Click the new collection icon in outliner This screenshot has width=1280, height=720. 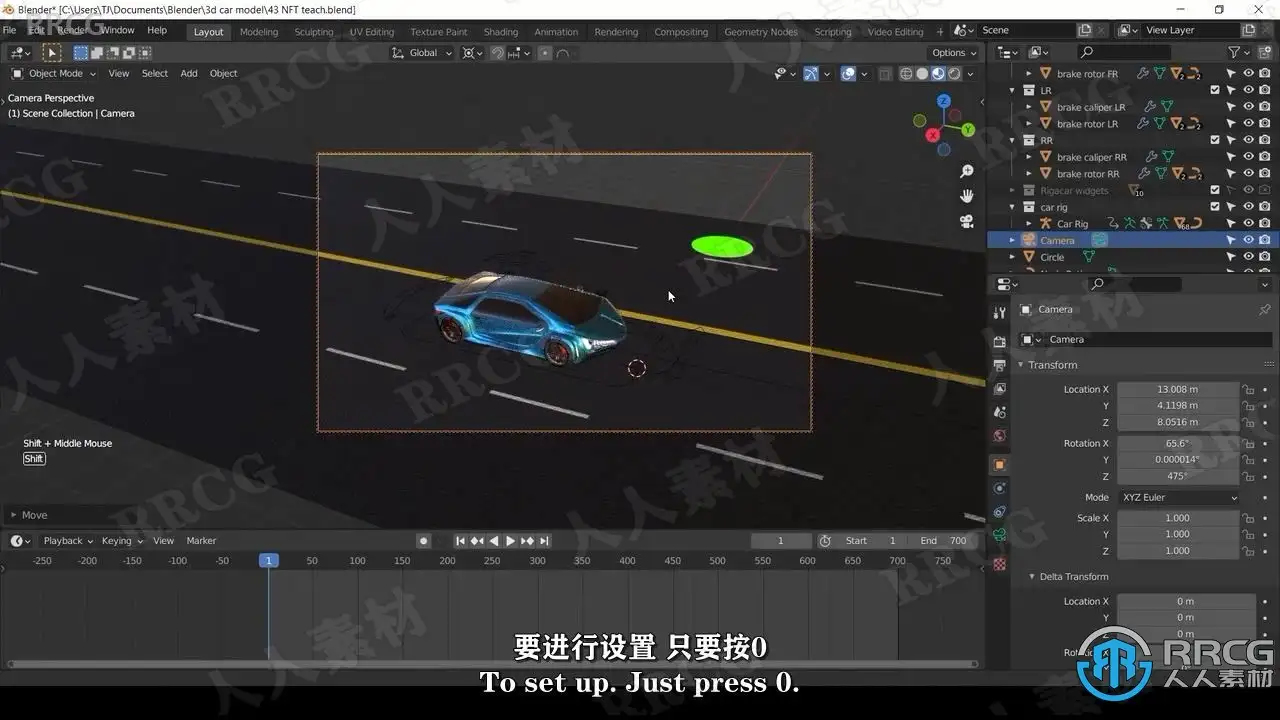pos(1264,52)
